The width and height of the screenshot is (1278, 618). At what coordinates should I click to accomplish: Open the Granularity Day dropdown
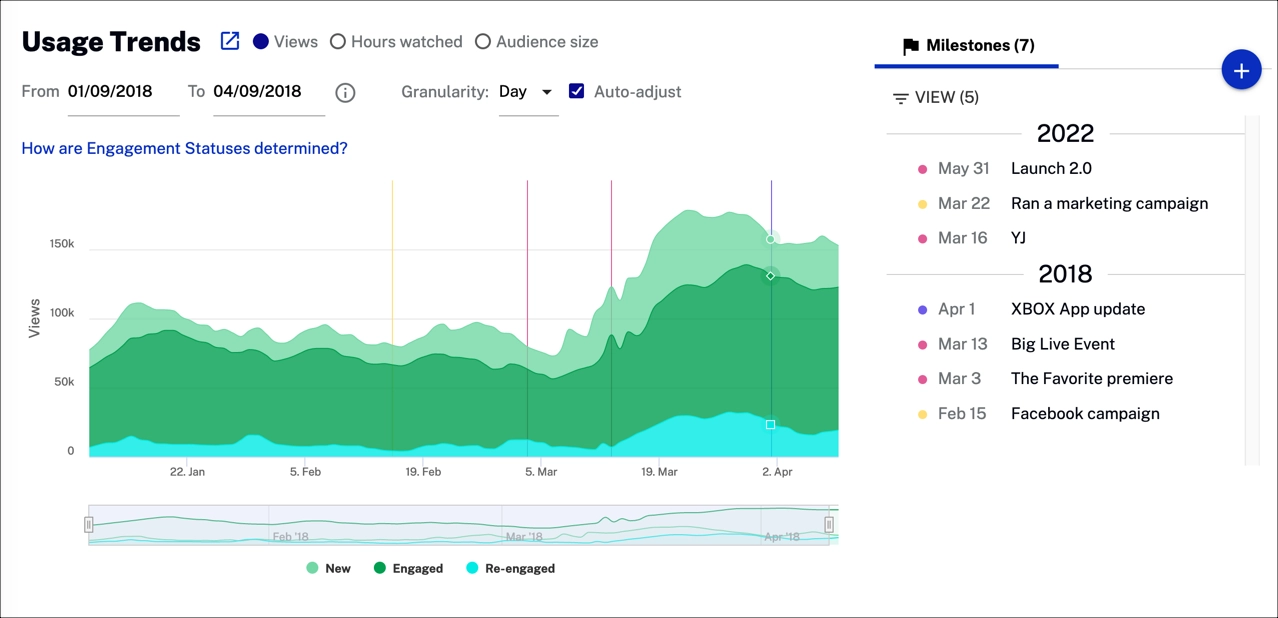pos(527,92)
